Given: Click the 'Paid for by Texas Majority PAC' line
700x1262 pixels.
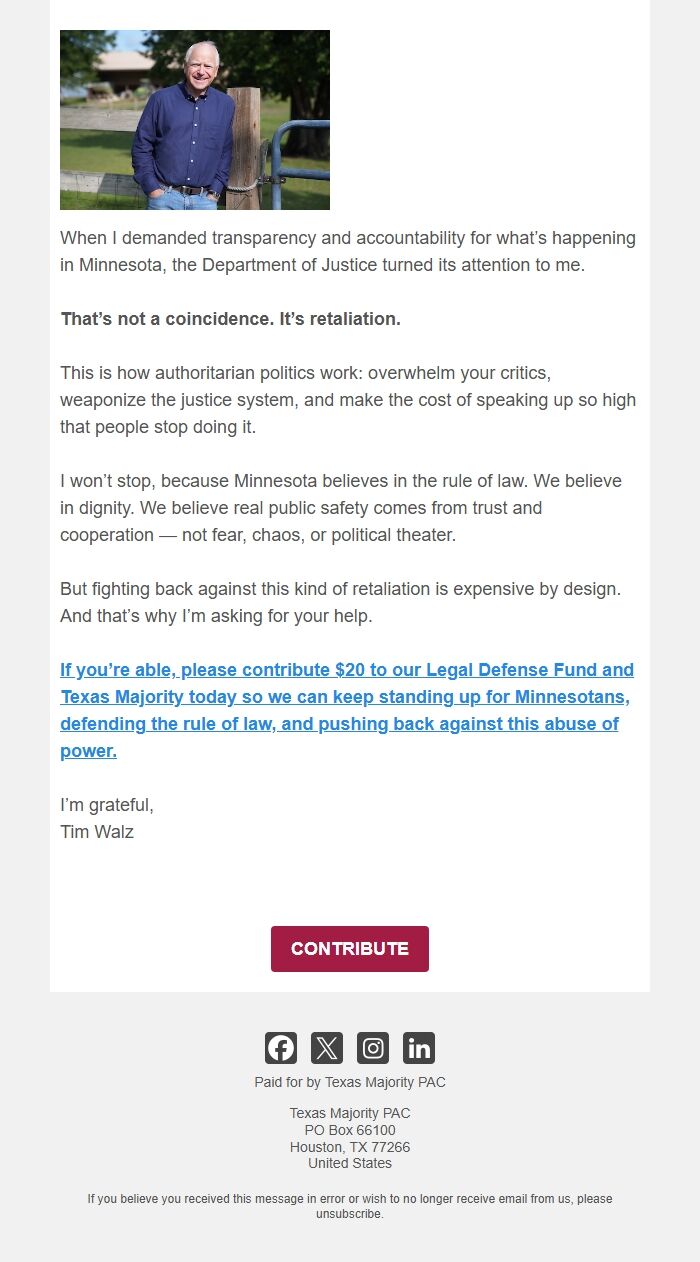Looking at the screenshot, I should point(349,1081).
